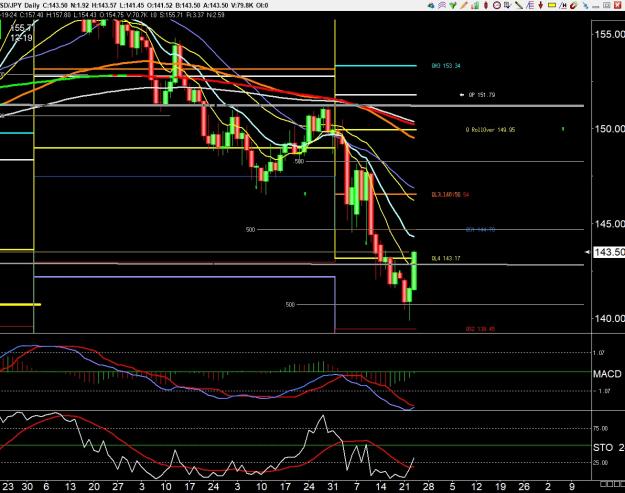Image resolution: width=625 pixels, height=493 pixels.
Task: Click the '500' label above 140.00 line
Action: [x=290, y=304]
